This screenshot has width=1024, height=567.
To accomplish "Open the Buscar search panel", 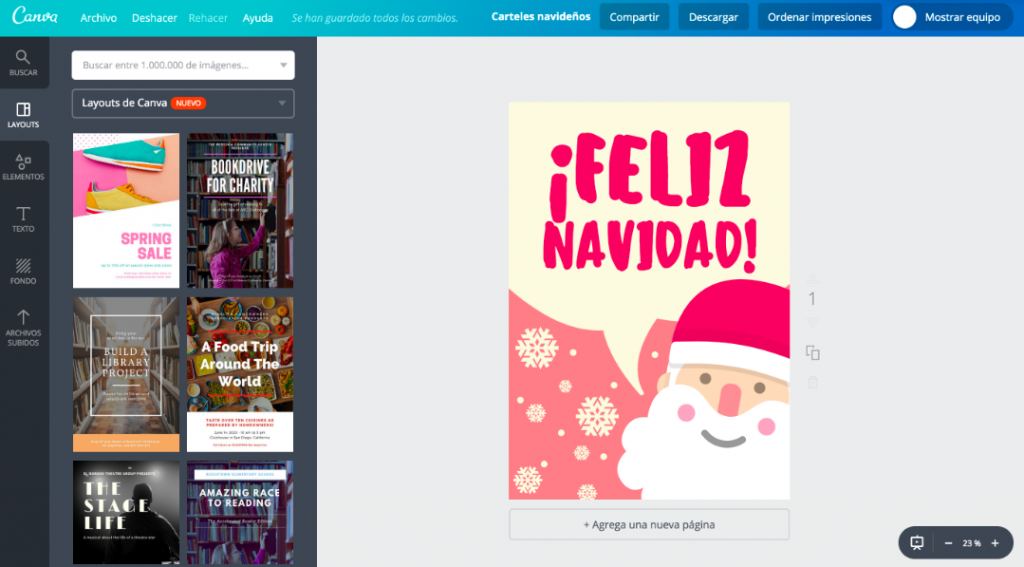I will [23, 63].
